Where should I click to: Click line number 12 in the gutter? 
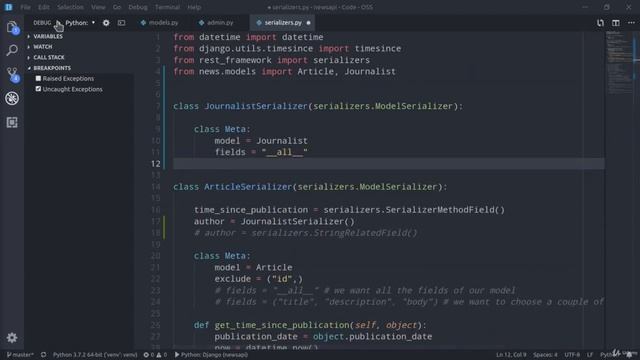click(x=156, y=164)
